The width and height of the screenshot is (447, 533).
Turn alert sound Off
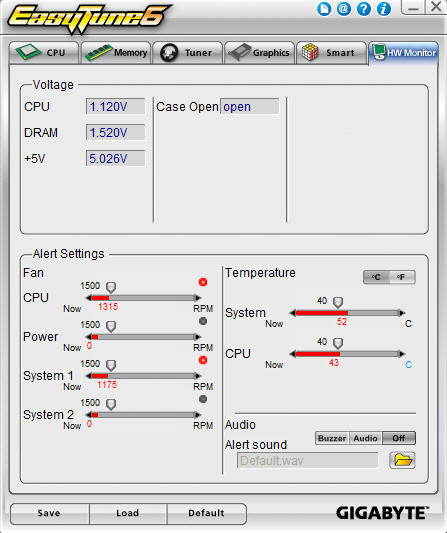click(x=399, y=439)
